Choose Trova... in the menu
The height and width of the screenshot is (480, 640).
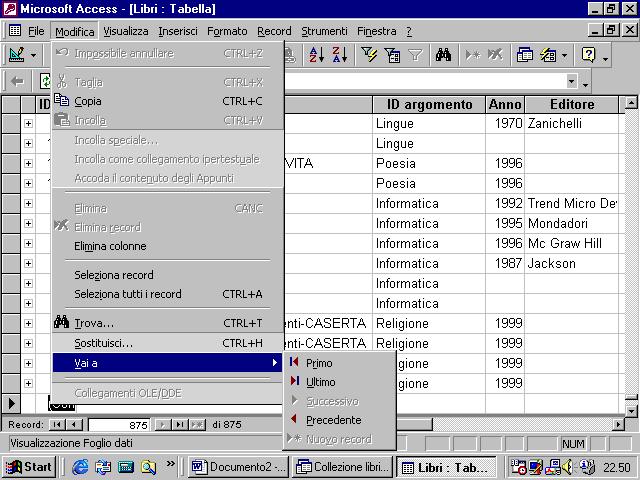coord(167,323)
